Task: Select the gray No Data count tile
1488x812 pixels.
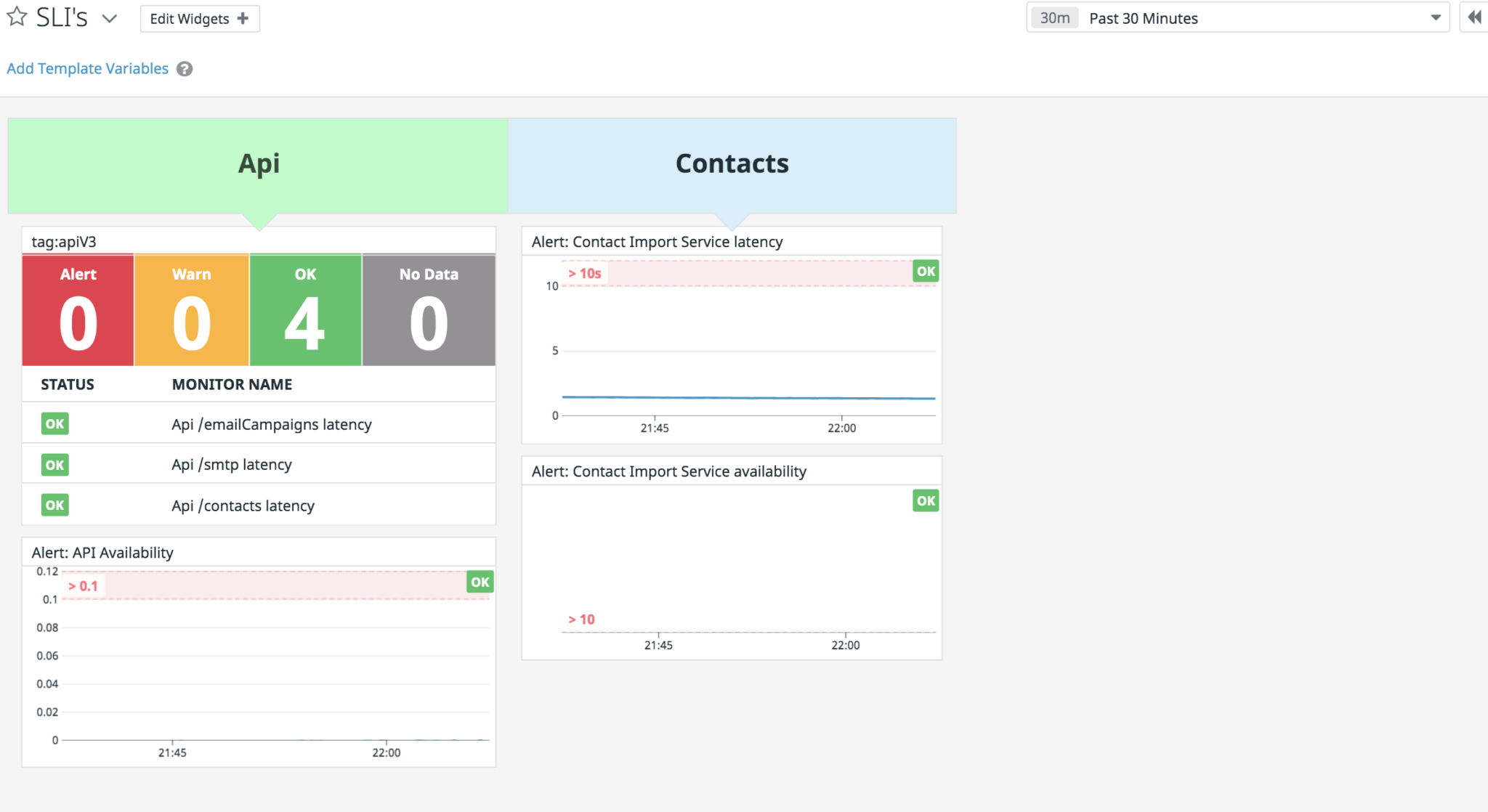Action: (x=429, y=310)
